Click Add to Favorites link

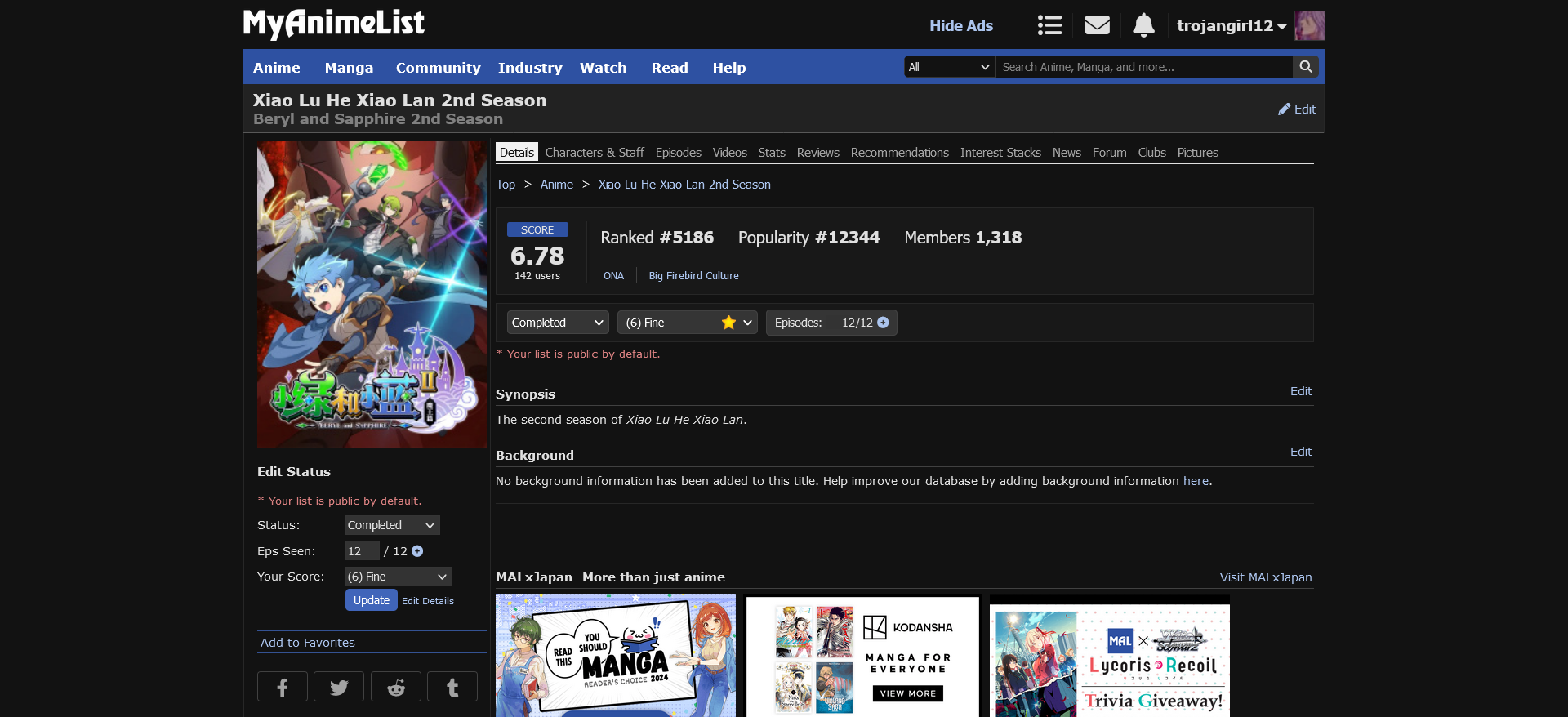[308, 643]
